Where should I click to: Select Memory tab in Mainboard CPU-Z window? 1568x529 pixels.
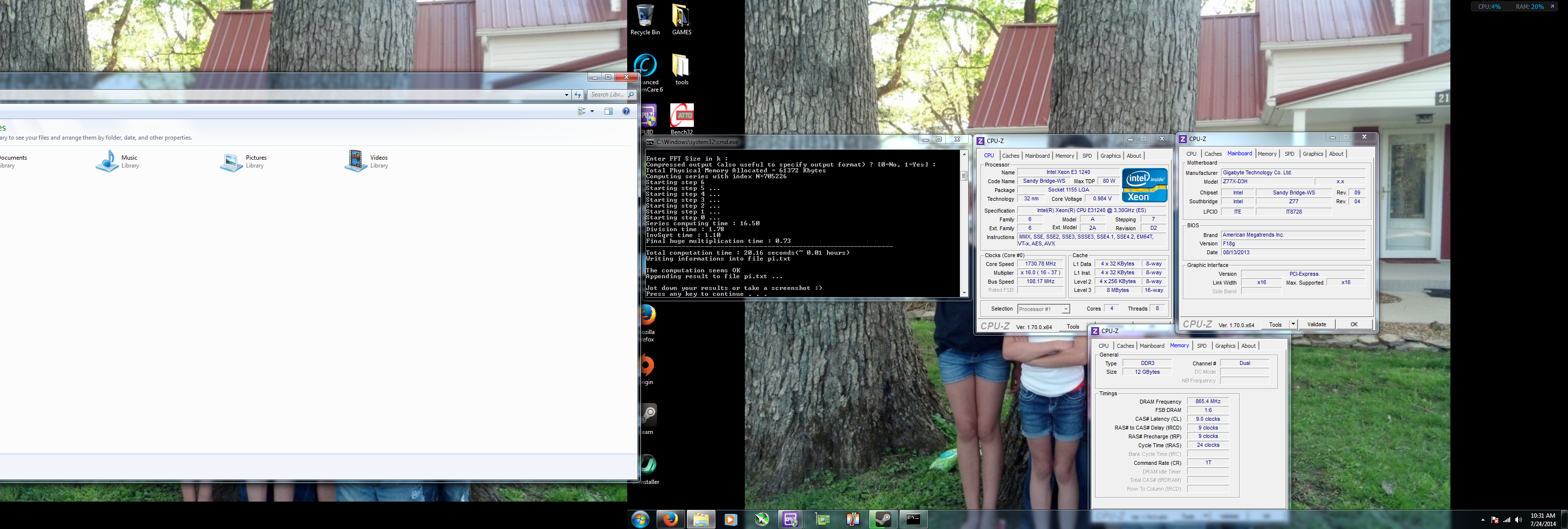[1267, 154]
